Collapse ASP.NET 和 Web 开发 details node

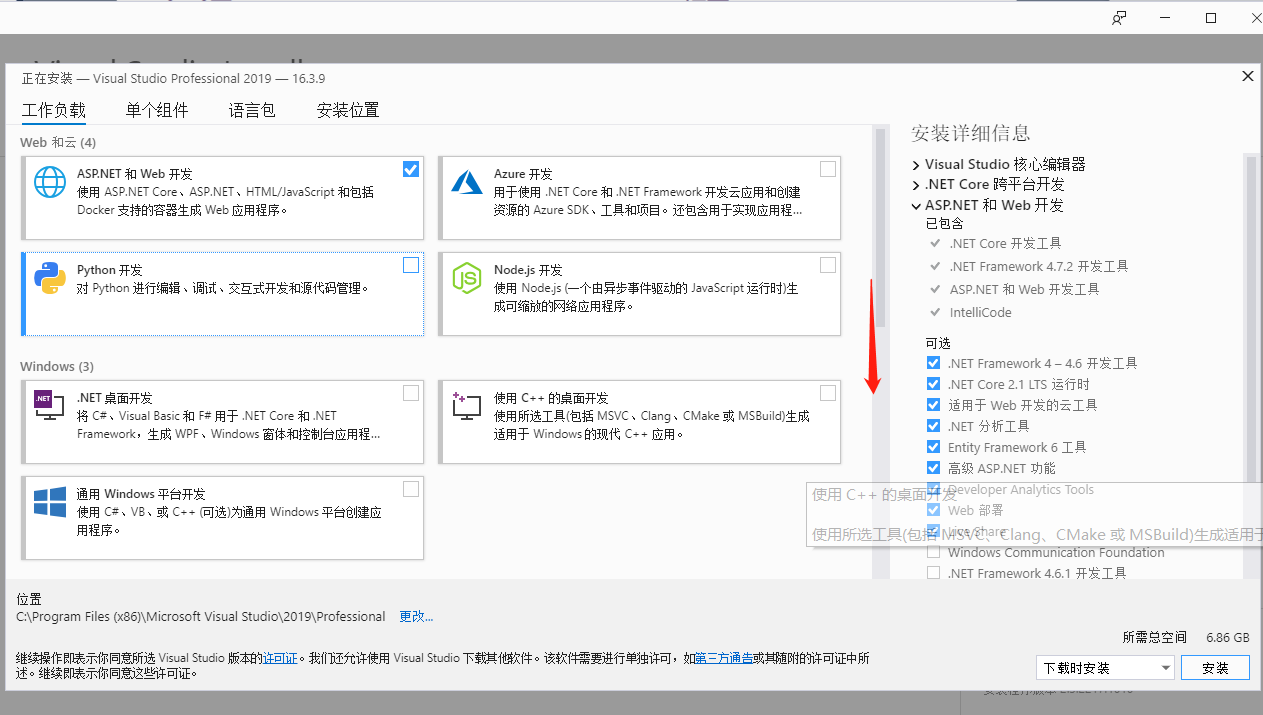(x=916, y=205)
